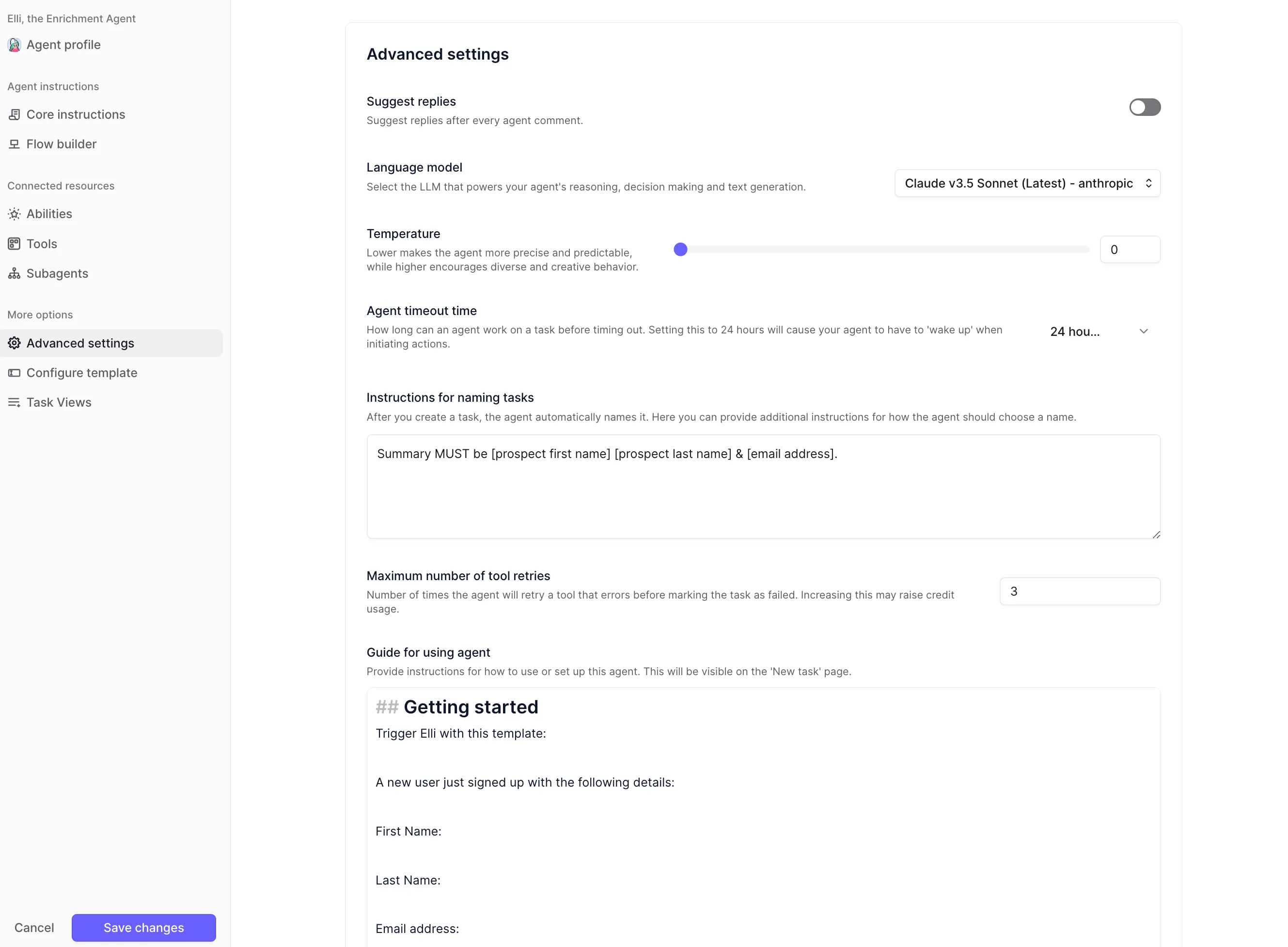Viewport: 1288px width, 947px height.
Task: Click Cancel at the bottom left
Action: click(34, 928)
